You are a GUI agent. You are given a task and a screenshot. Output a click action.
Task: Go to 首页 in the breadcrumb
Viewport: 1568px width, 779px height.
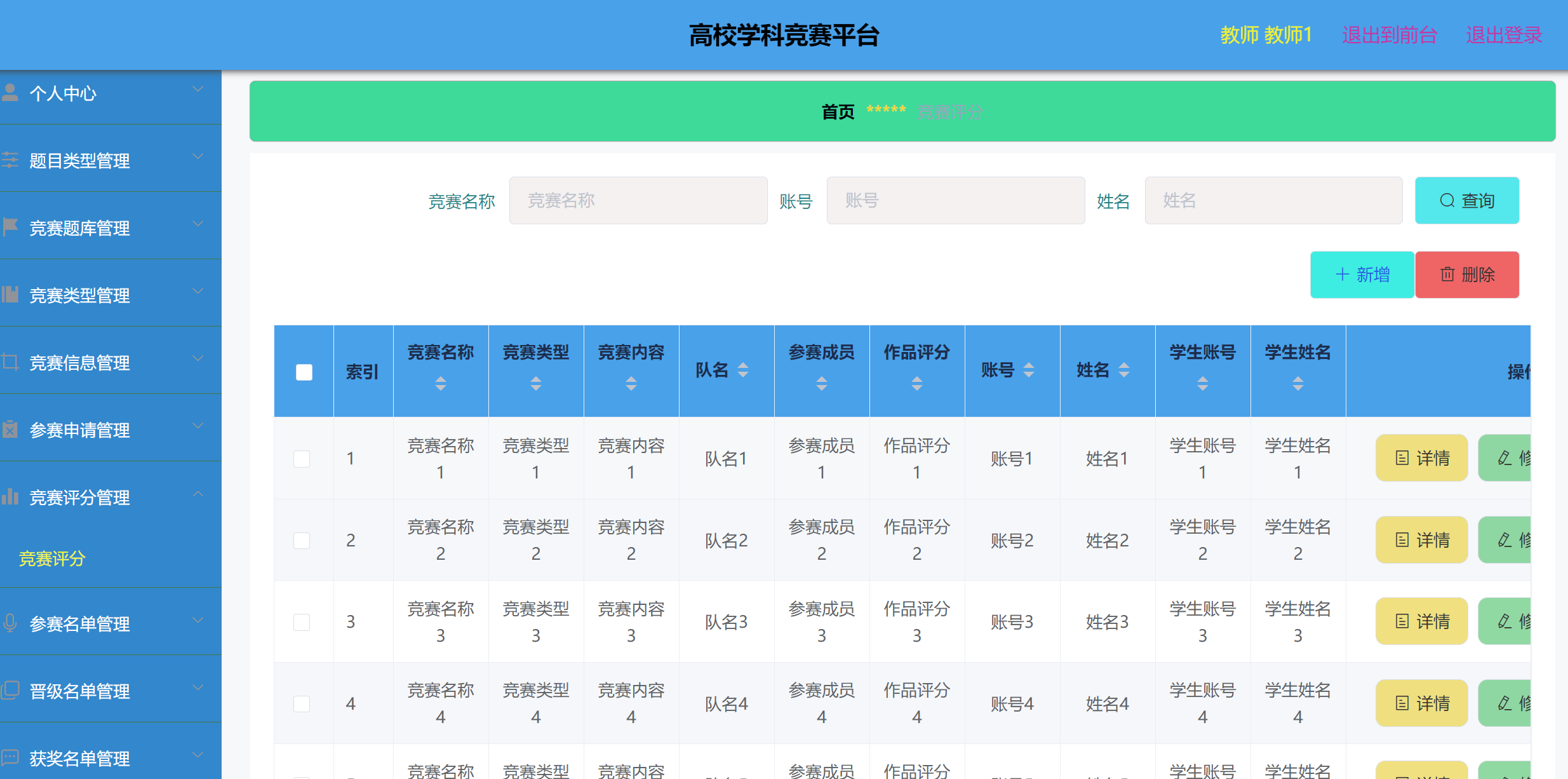838,112
